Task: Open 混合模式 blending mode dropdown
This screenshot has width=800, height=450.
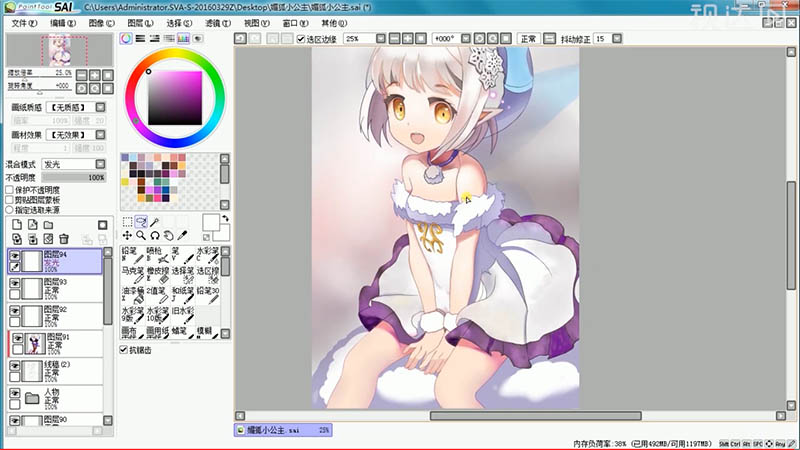Action: (101, 164)
